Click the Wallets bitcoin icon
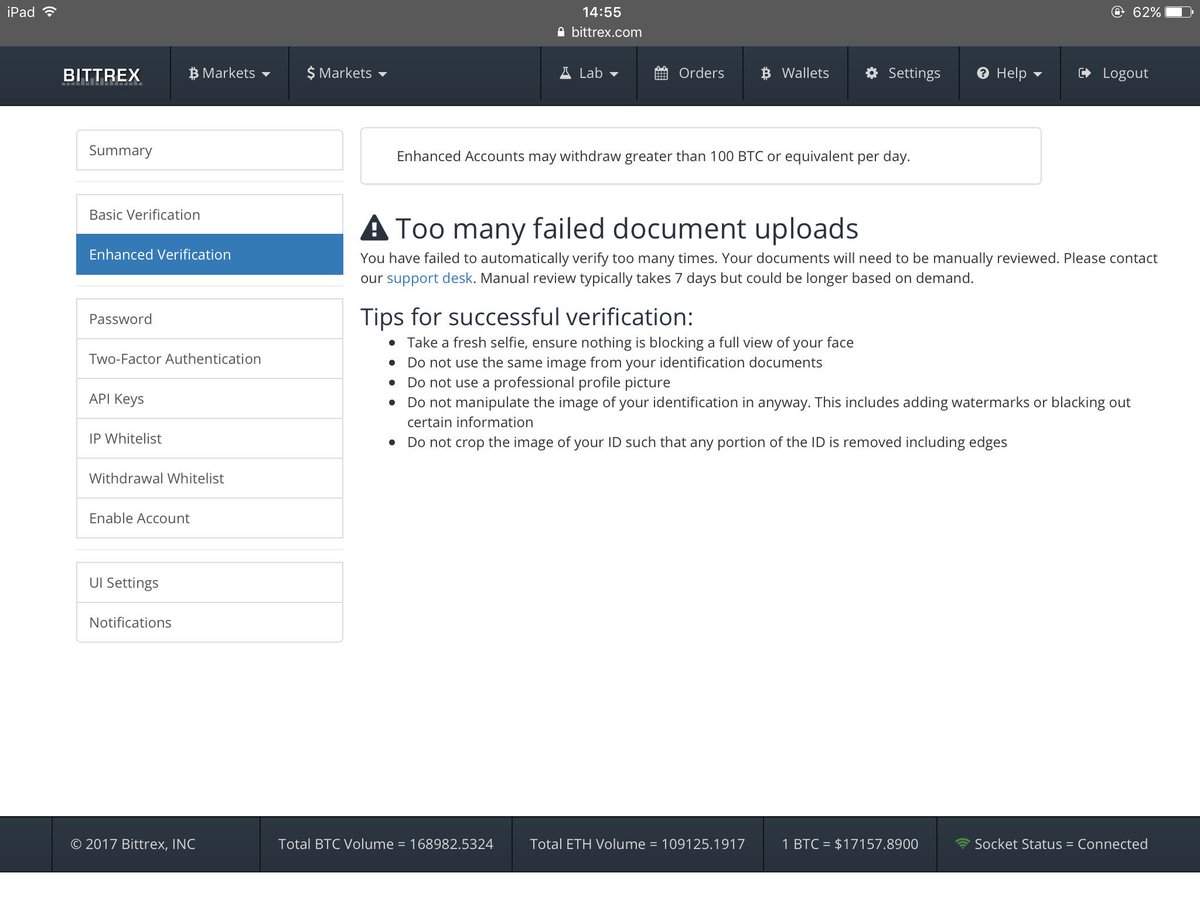 coord(766,73)
